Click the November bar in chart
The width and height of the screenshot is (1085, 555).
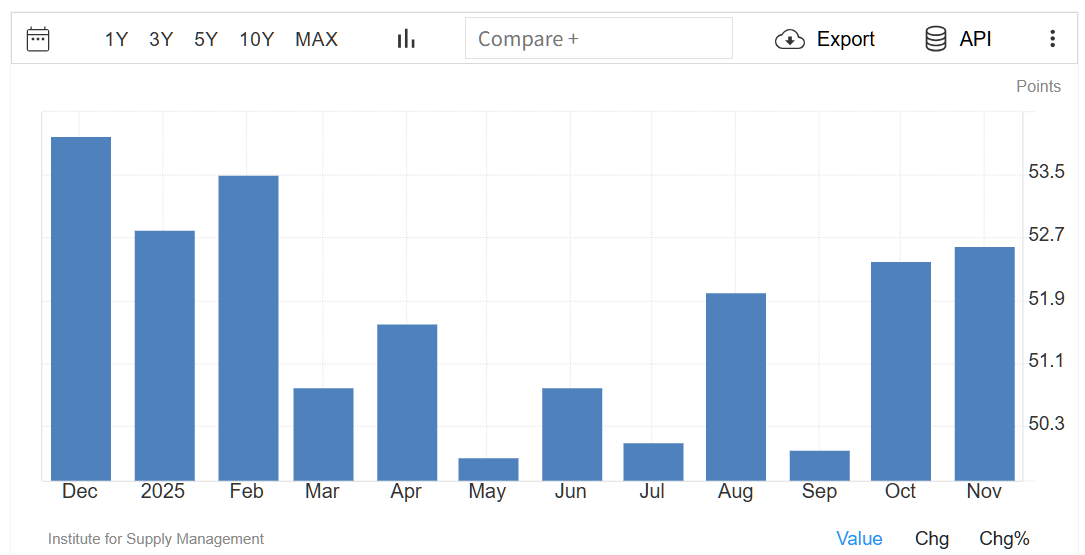pyautogui.click(x=984, y=363)
